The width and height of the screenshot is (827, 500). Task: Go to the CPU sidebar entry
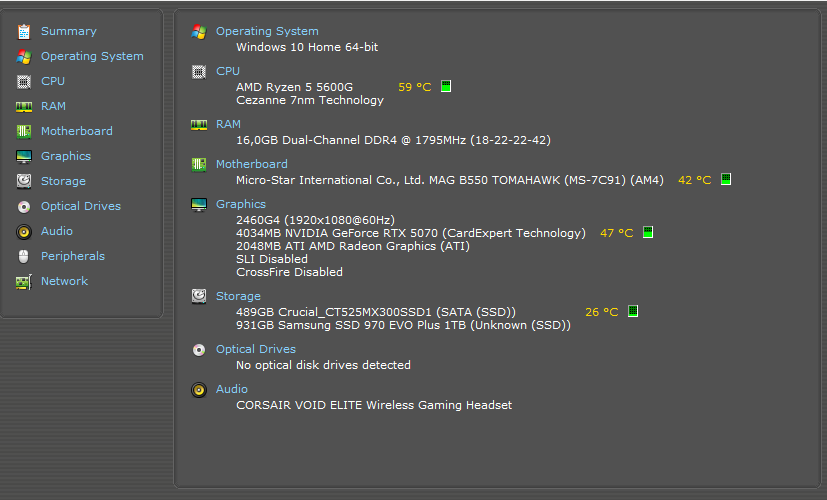(53, 81)
